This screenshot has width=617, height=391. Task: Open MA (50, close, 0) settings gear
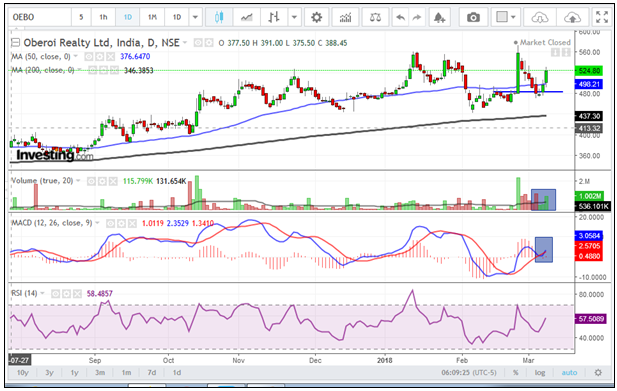pyautogui.click(x=100, y=57)
